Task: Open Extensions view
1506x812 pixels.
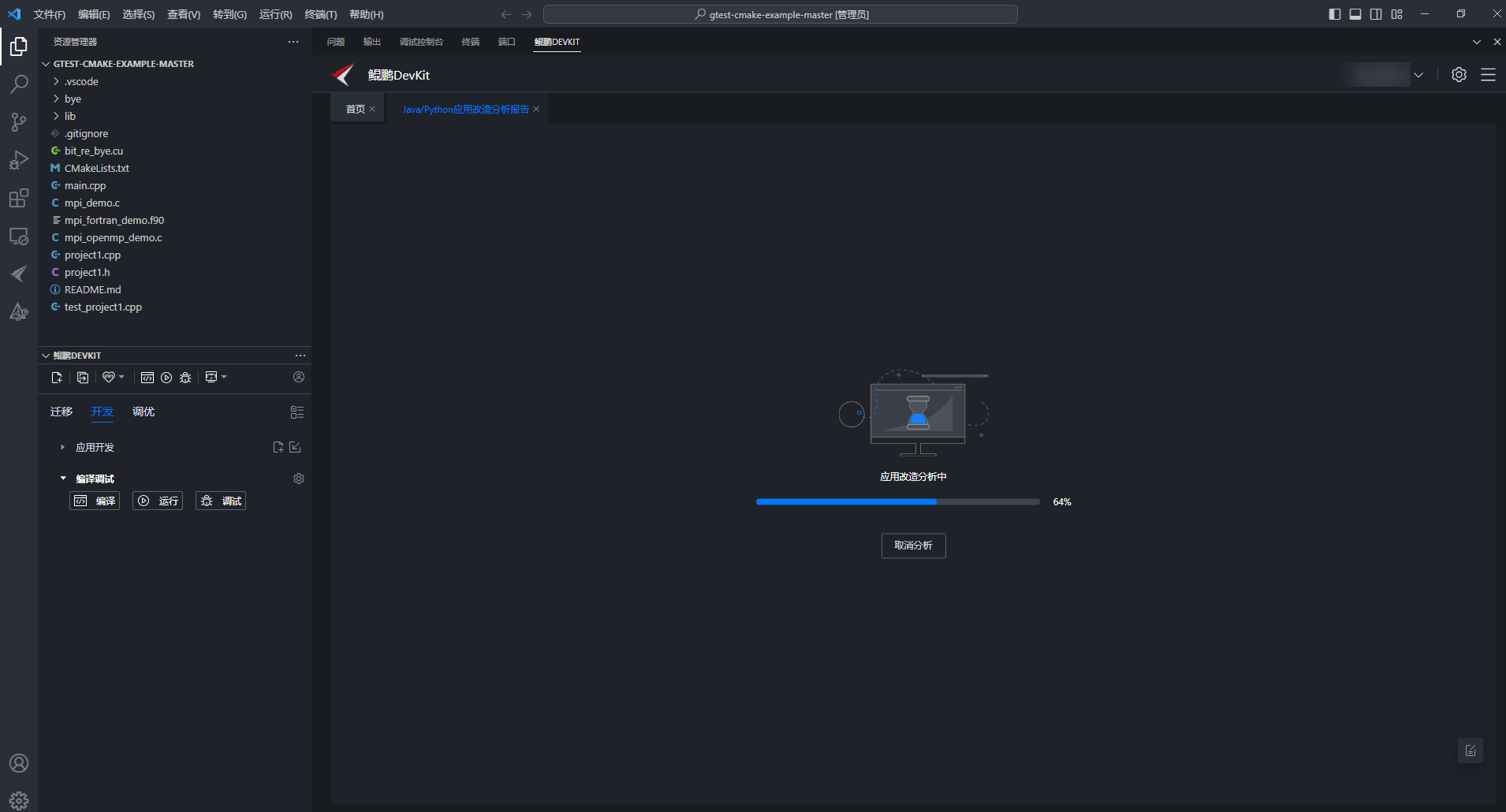Action: point(19,198)
